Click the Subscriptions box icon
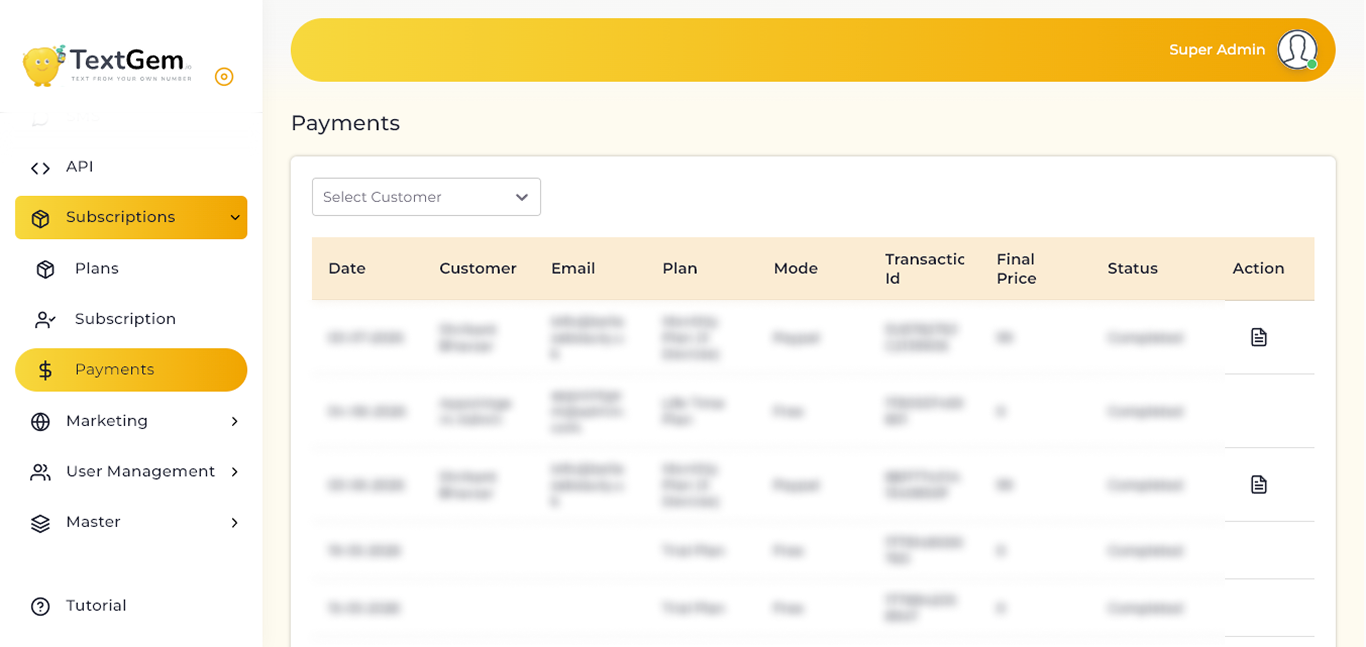 click(x=40, y=218)
